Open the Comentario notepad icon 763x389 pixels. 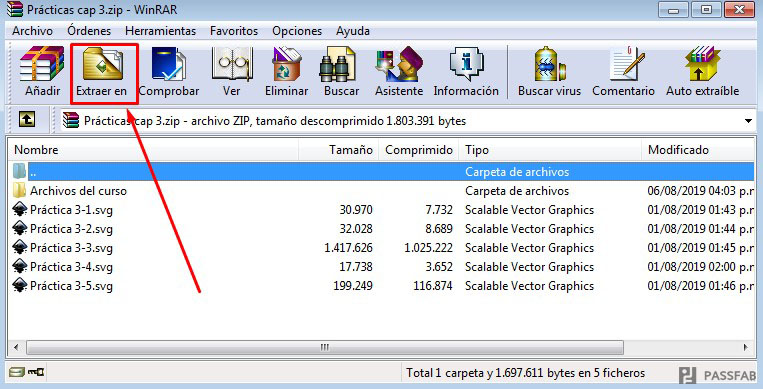(627, 64)
